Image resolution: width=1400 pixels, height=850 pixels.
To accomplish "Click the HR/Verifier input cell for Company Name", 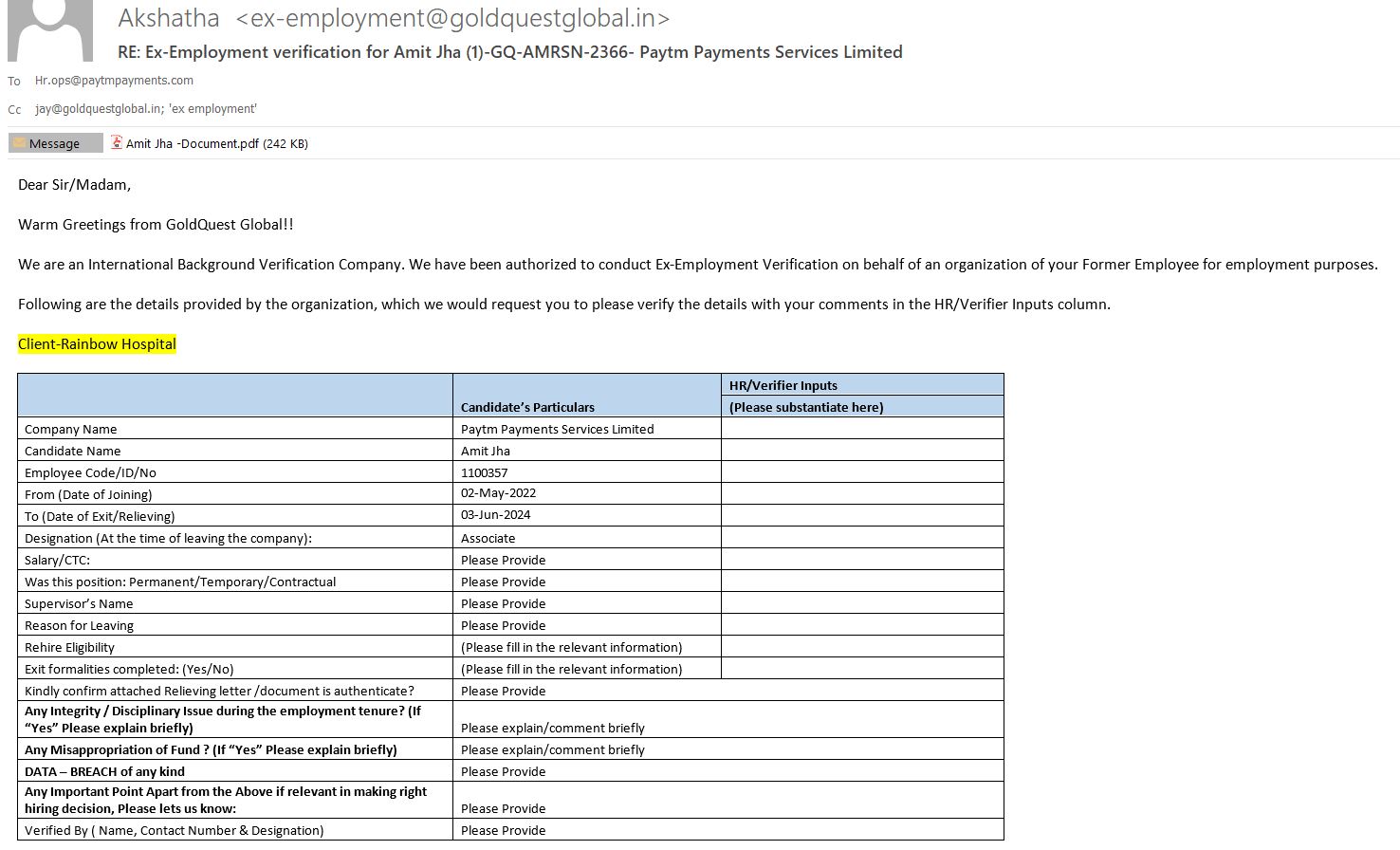I will click(x=861, y=429).
